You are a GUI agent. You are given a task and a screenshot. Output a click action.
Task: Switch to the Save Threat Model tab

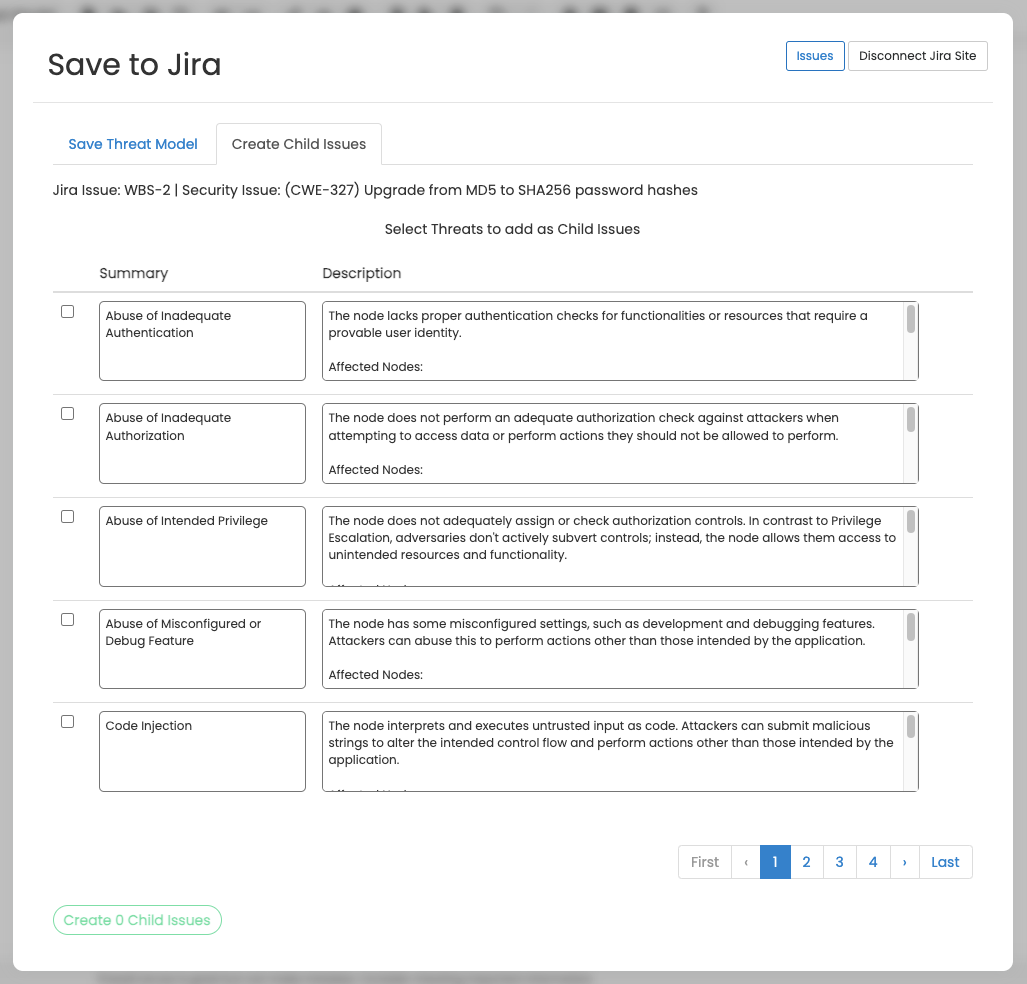(x=133, y=144)
